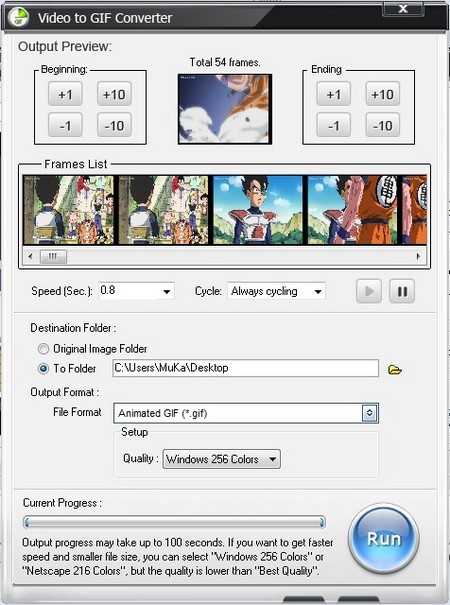Pause the GIF preview playback

coord(402,291)
